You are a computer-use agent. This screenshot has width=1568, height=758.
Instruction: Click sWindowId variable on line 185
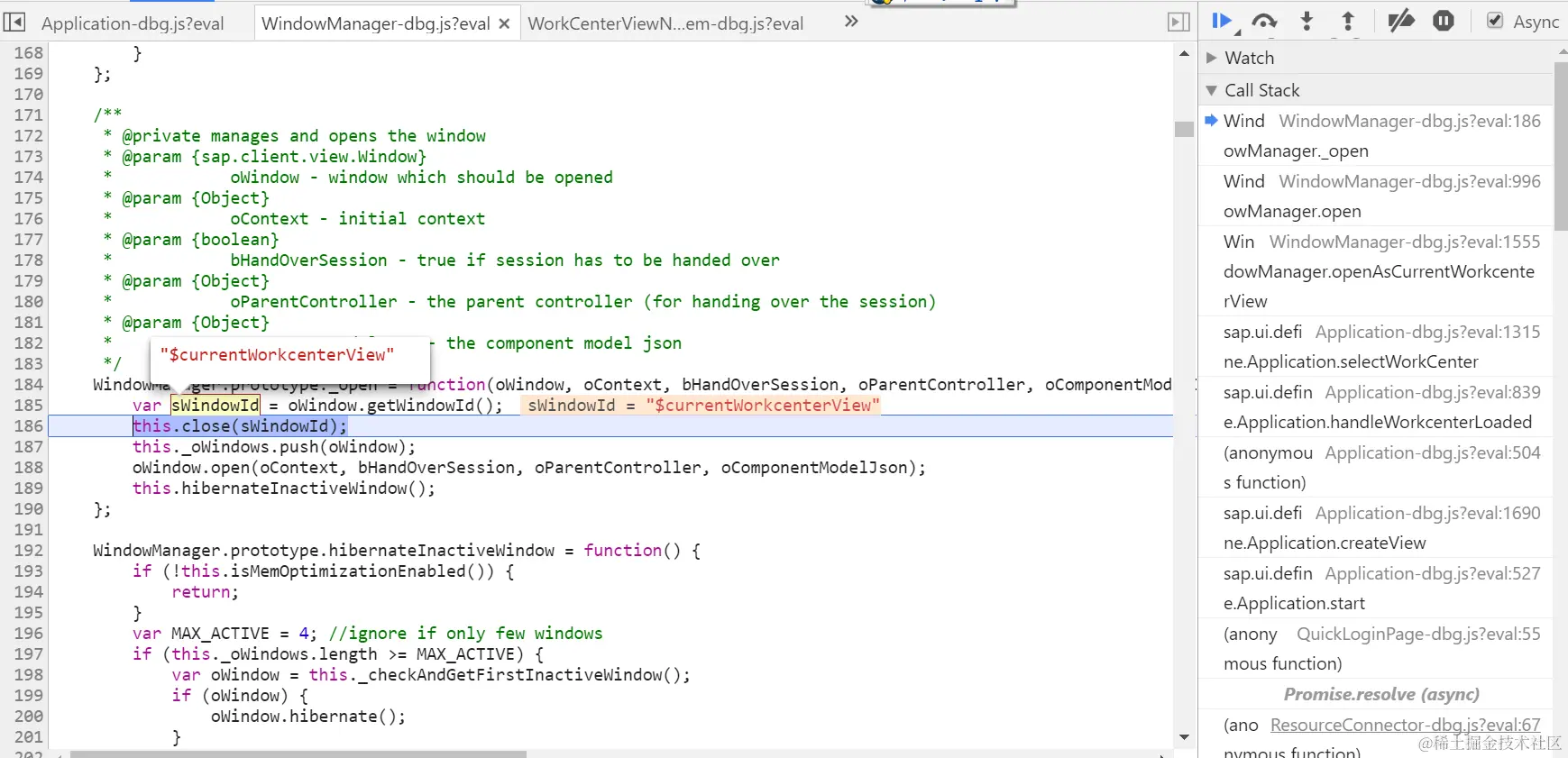pyautogui.click(x=215, y=405)
